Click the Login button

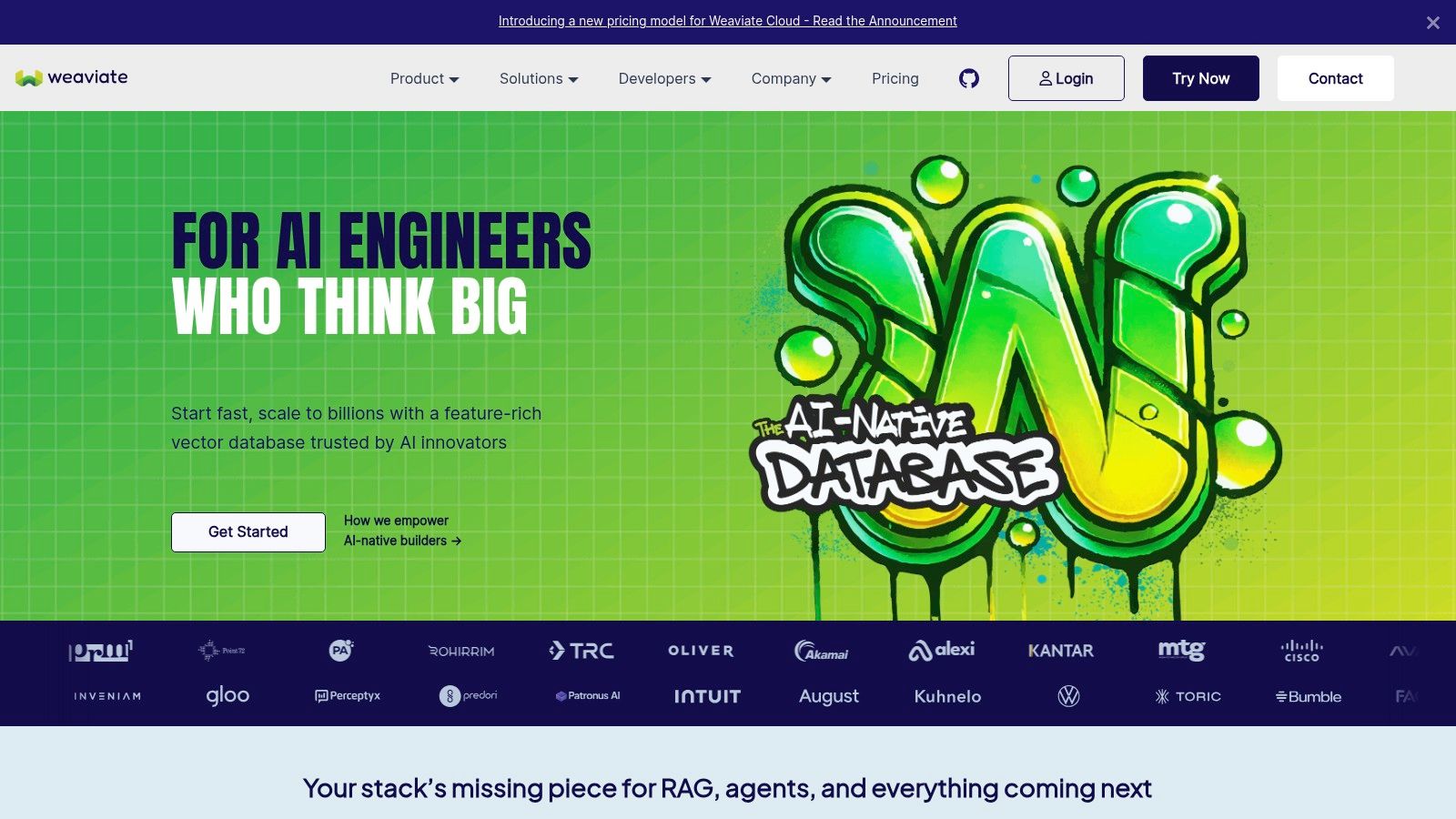pos(1066,78)
